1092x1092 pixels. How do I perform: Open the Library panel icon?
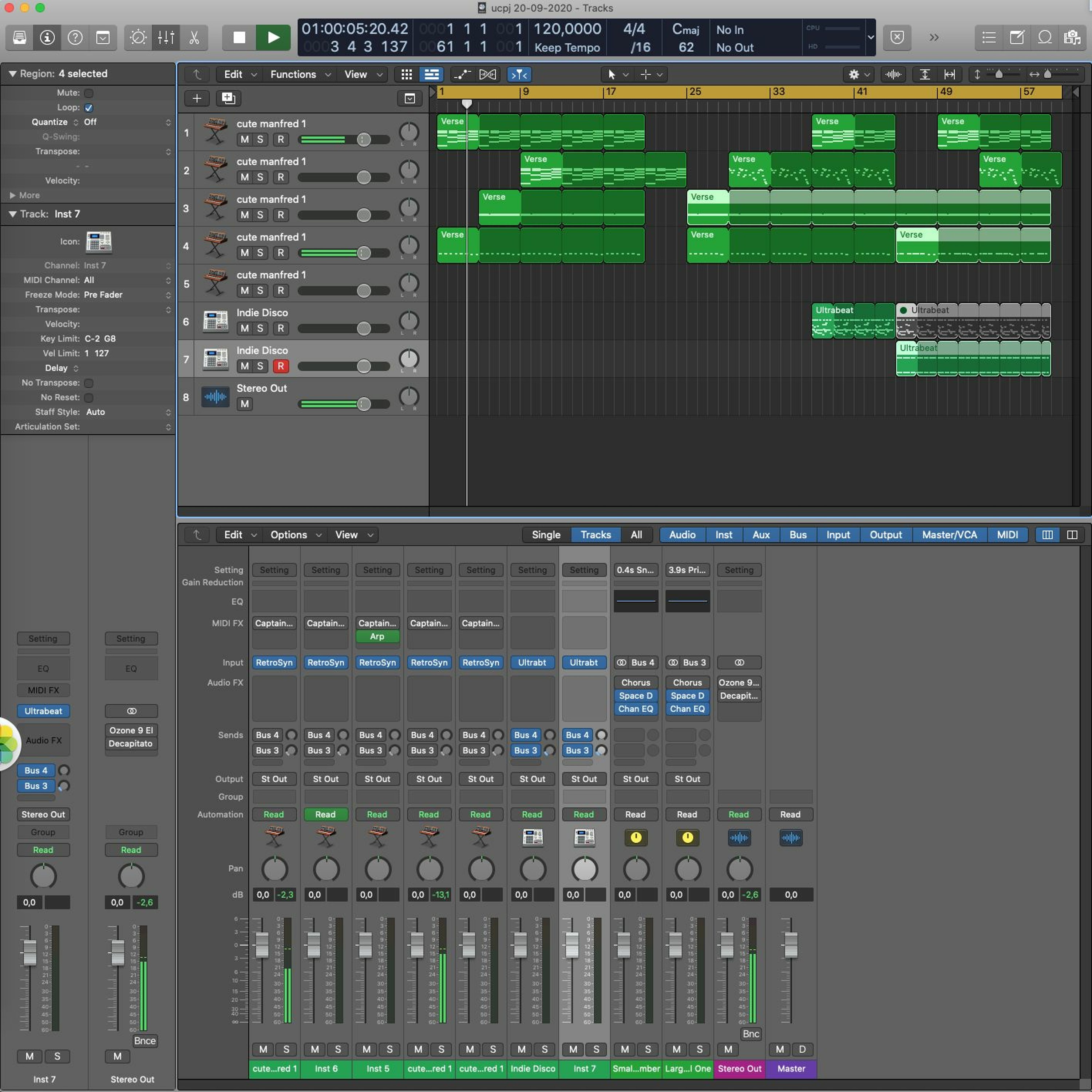tap(20, 37)
